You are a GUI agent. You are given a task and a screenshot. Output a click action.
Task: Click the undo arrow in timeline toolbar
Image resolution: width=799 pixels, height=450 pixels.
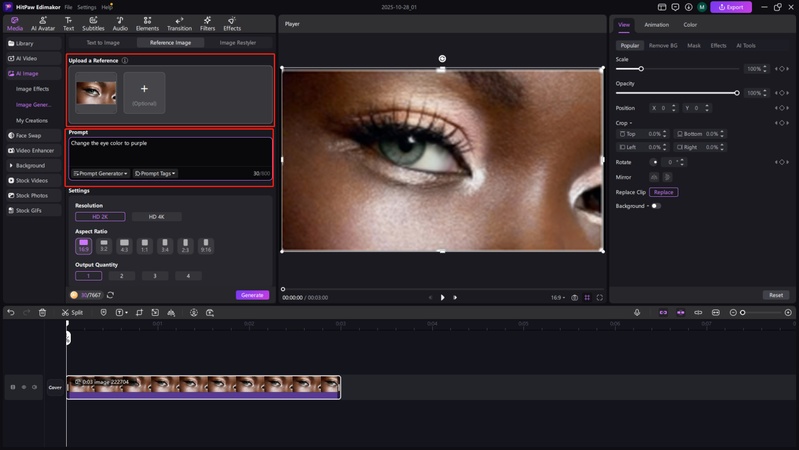click(x=11, y=312)
